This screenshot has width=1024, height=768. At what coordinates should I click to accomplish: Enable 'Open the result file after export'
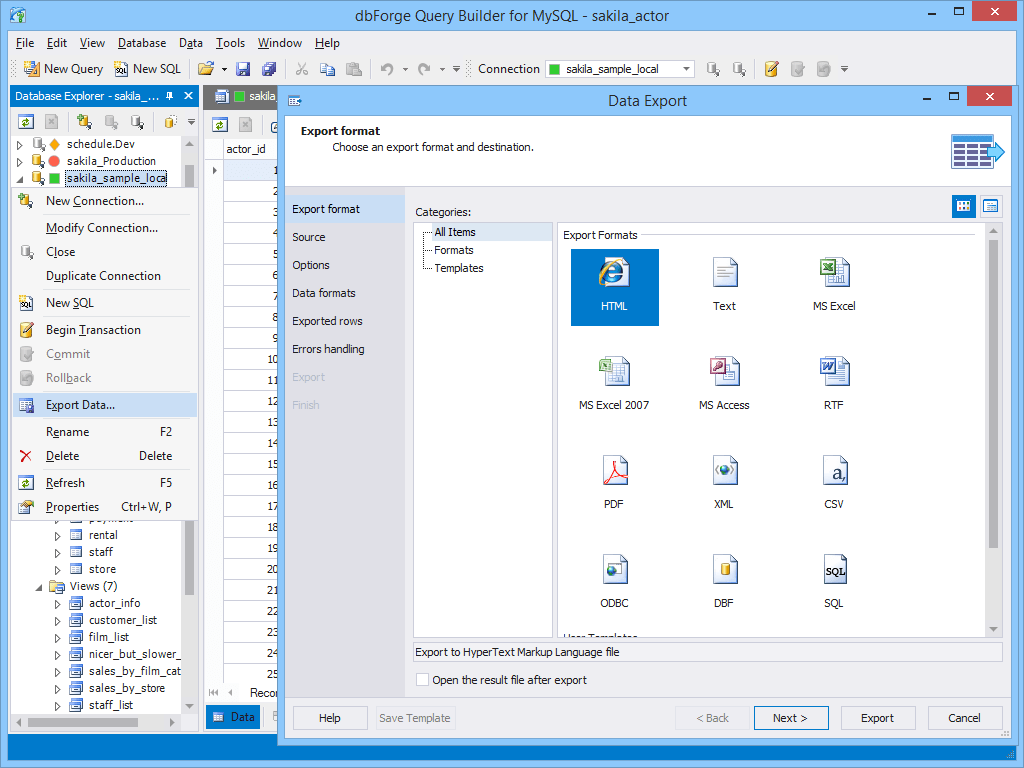422,678
